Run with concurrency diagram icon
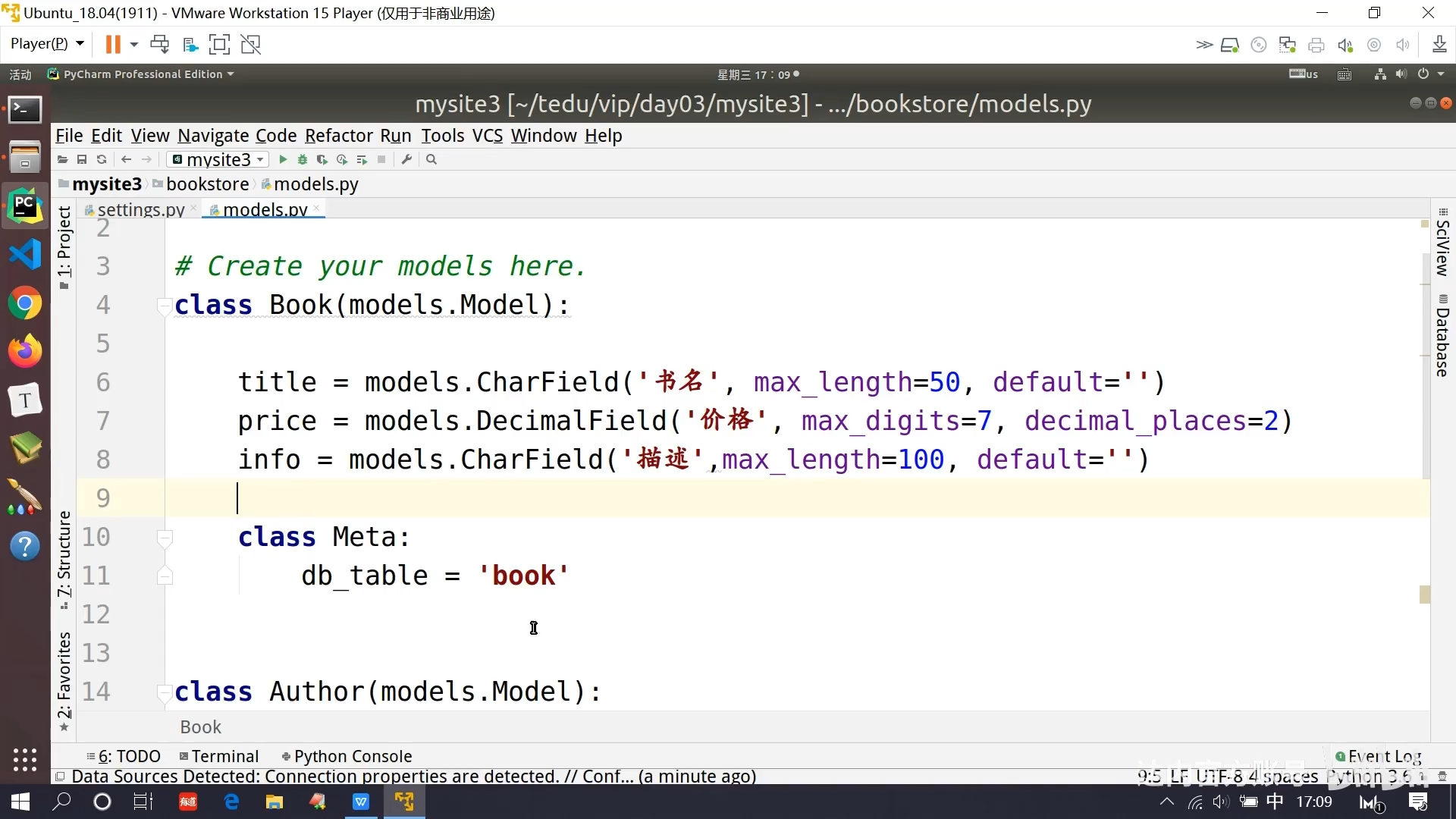Image resolution: width=1456 pixels, height=819 pixels. pyautogui.click(x=362, y=160)
